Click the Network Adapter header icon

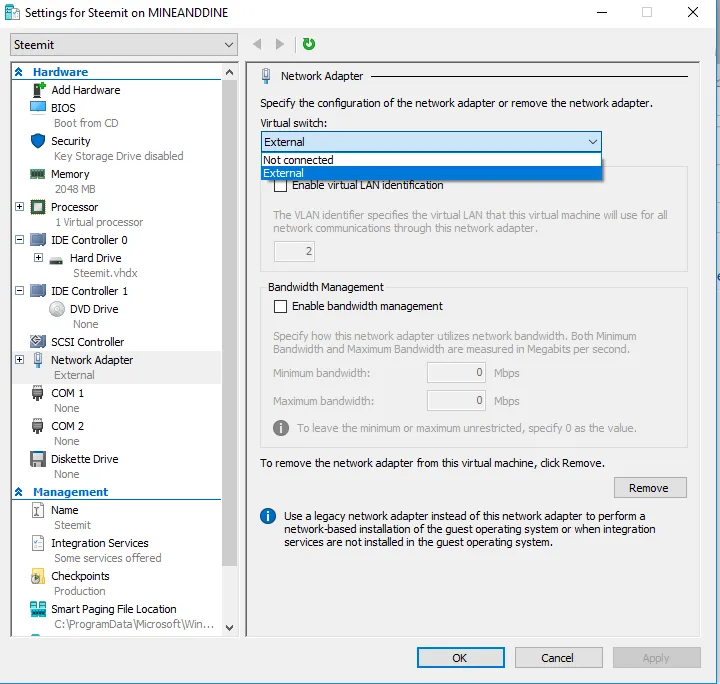pyautogui.click(x=266, y=76)
